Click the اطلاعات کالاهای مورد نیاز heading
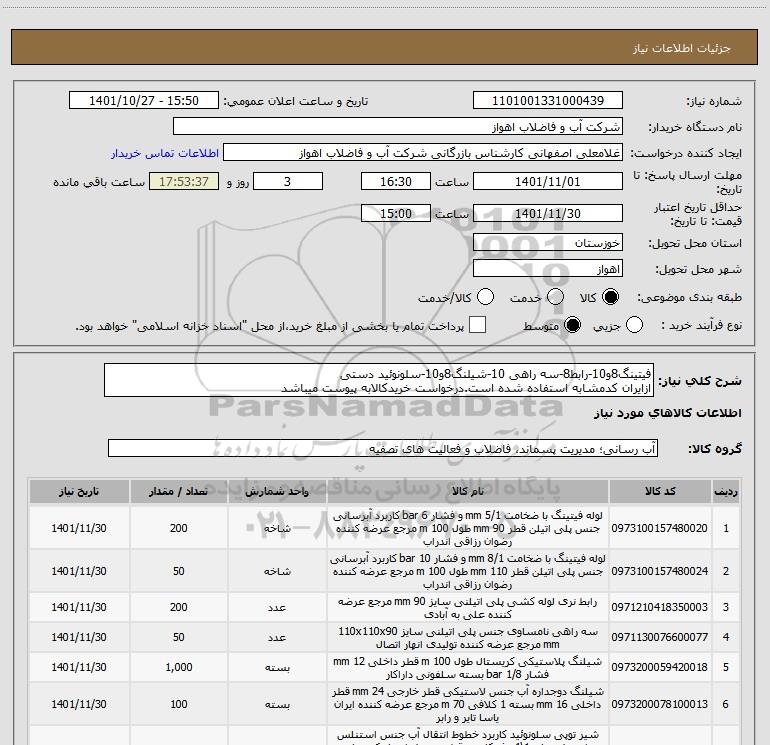 point(668,414)
